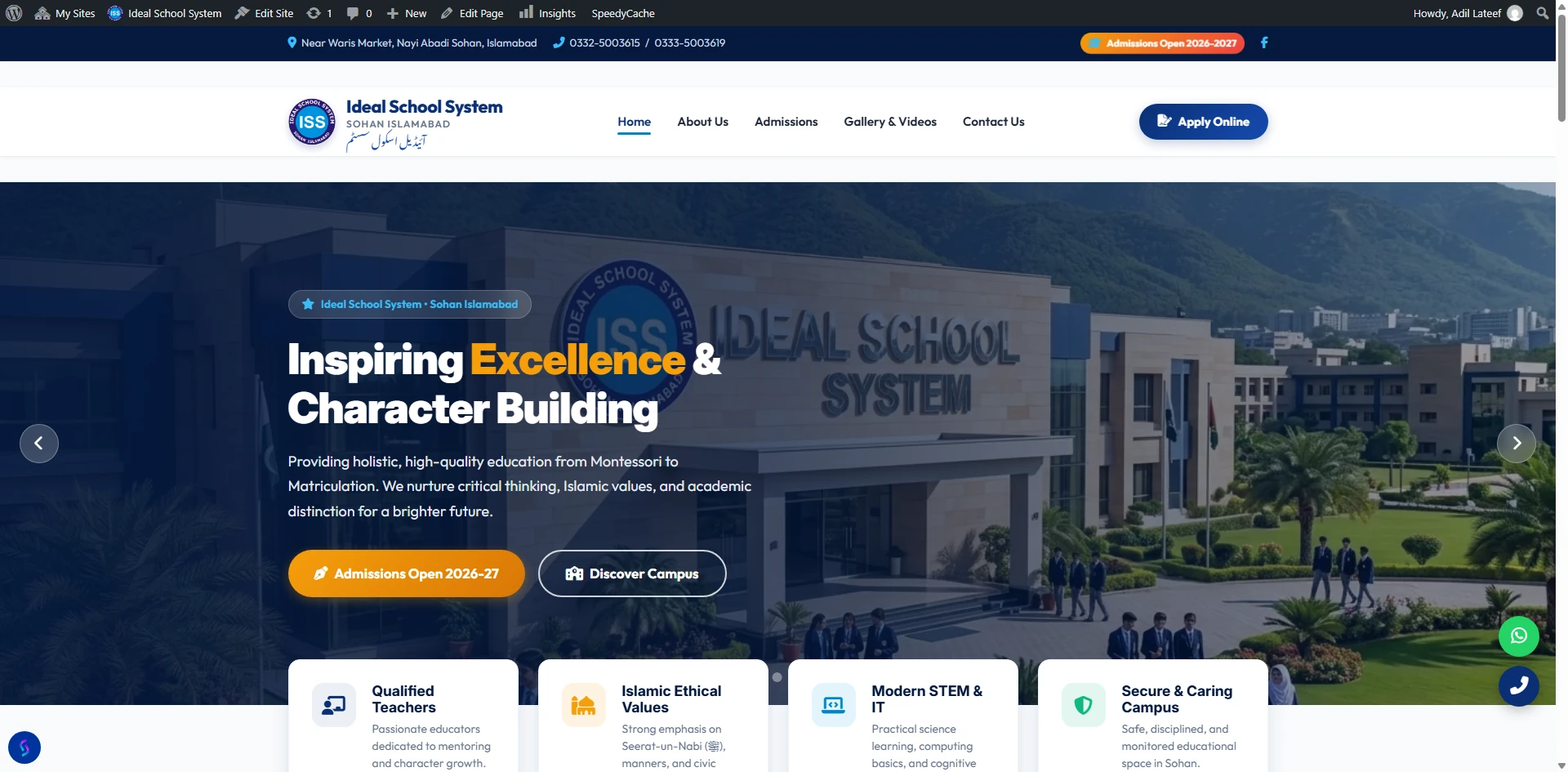The height and width of the screenshot is (772, 1568).
Task: Click the phone handset icon in top bar
Action: (559, 42)
